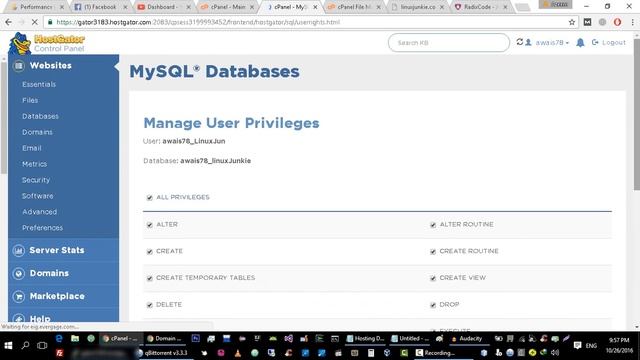
Task: Open the Windows Start menu
Action: (8, 346)
